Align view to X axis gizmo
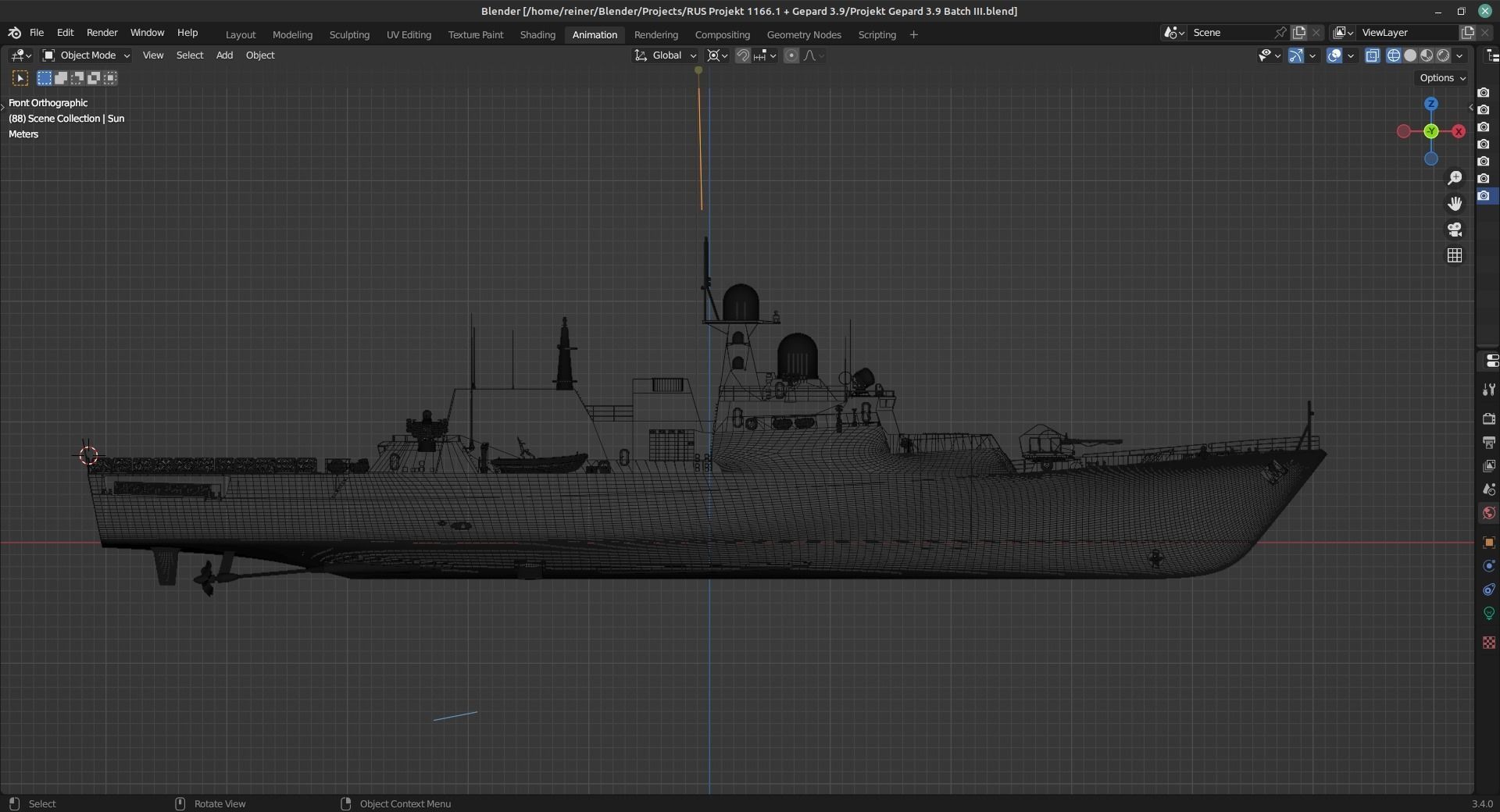The image size is (1500, 812). point(1459,132)
